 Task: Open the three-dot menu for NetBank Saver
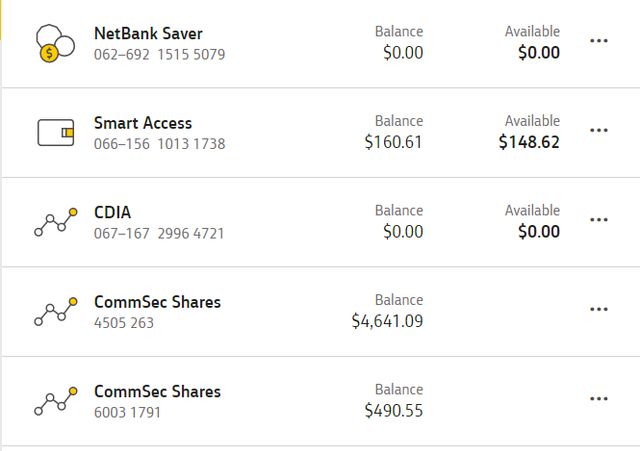point(599,41)
